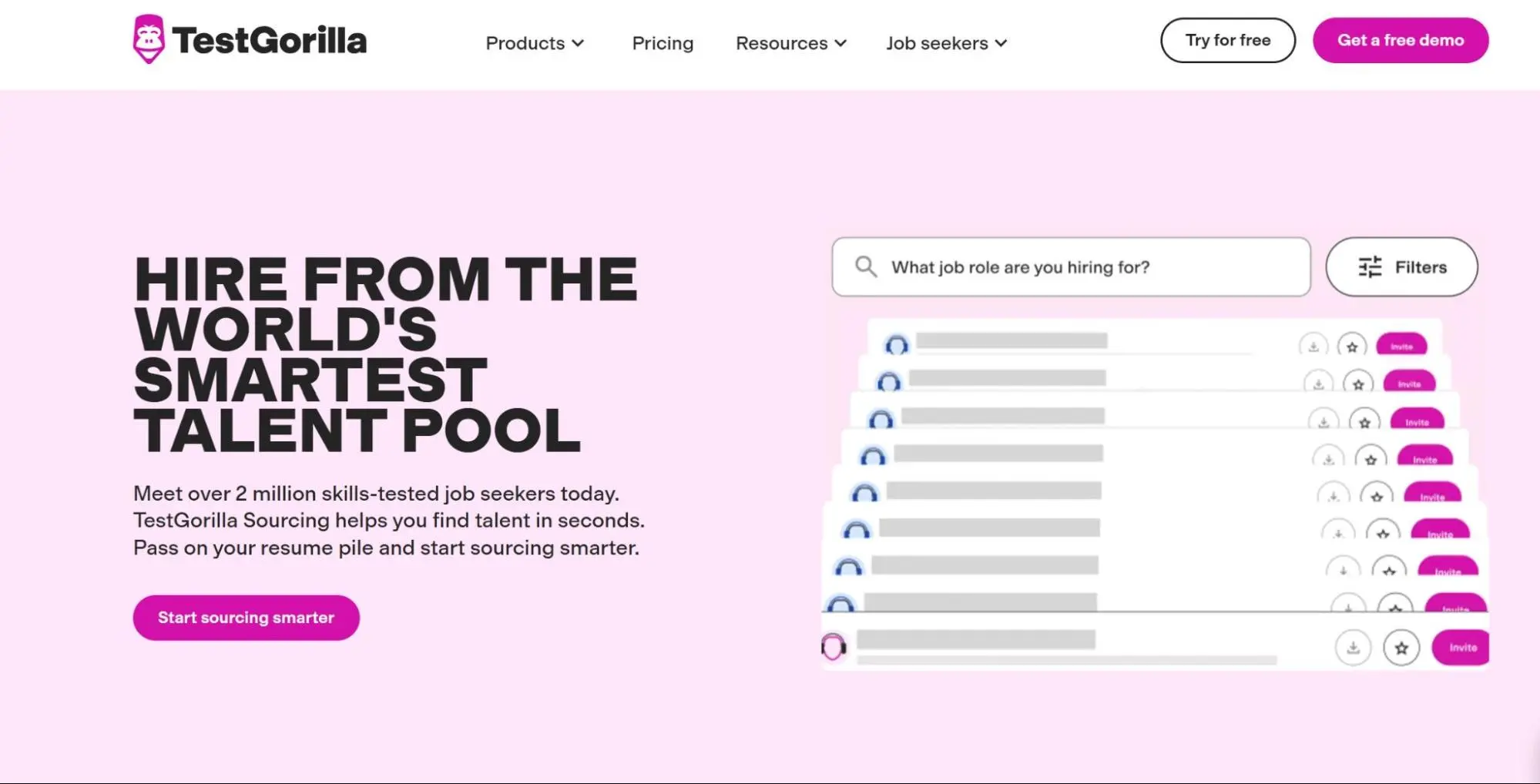
Task: Expand the Job seekers dropdown menu
Action: 947,43
